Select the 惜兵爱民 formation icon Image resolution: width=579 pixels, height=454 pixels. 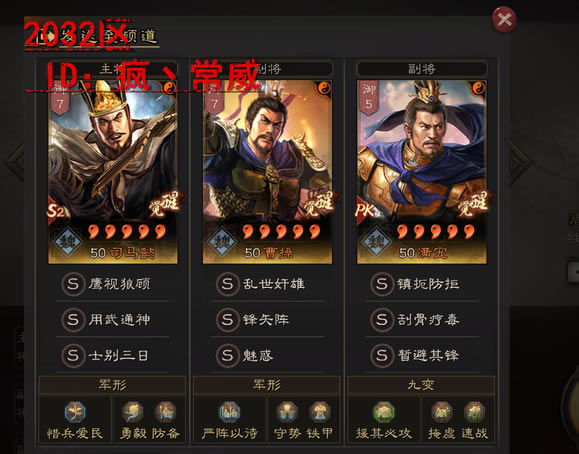pyautogui.click(x=75, y=412)
